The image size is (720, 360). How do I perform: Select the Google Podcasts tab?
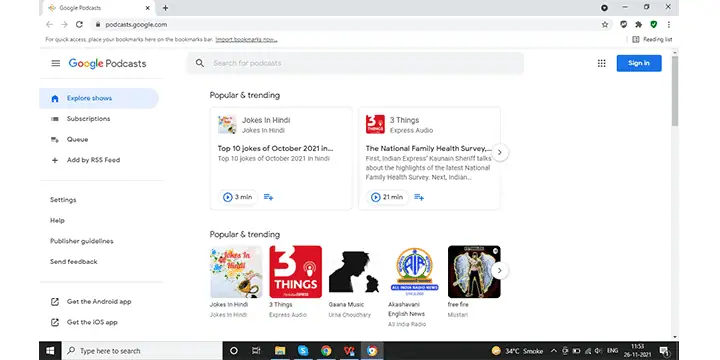point(99,8)
